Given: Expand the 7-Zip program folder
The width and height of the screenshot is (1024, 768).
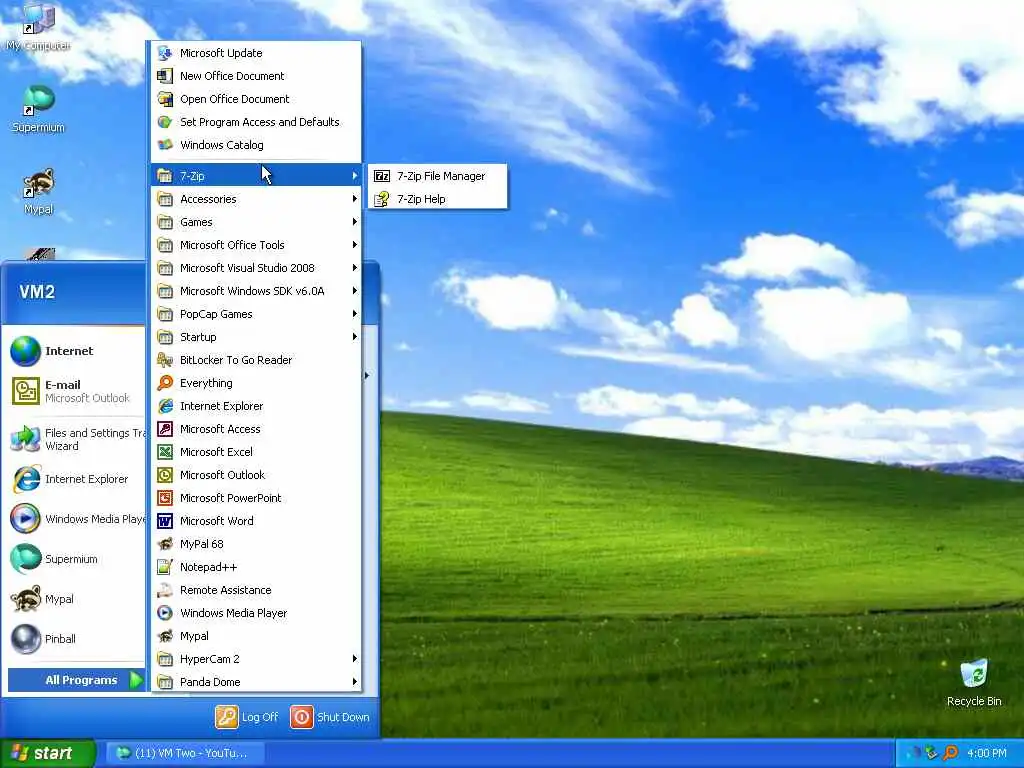Looking at the screenshot, I should tap(256, 176).
